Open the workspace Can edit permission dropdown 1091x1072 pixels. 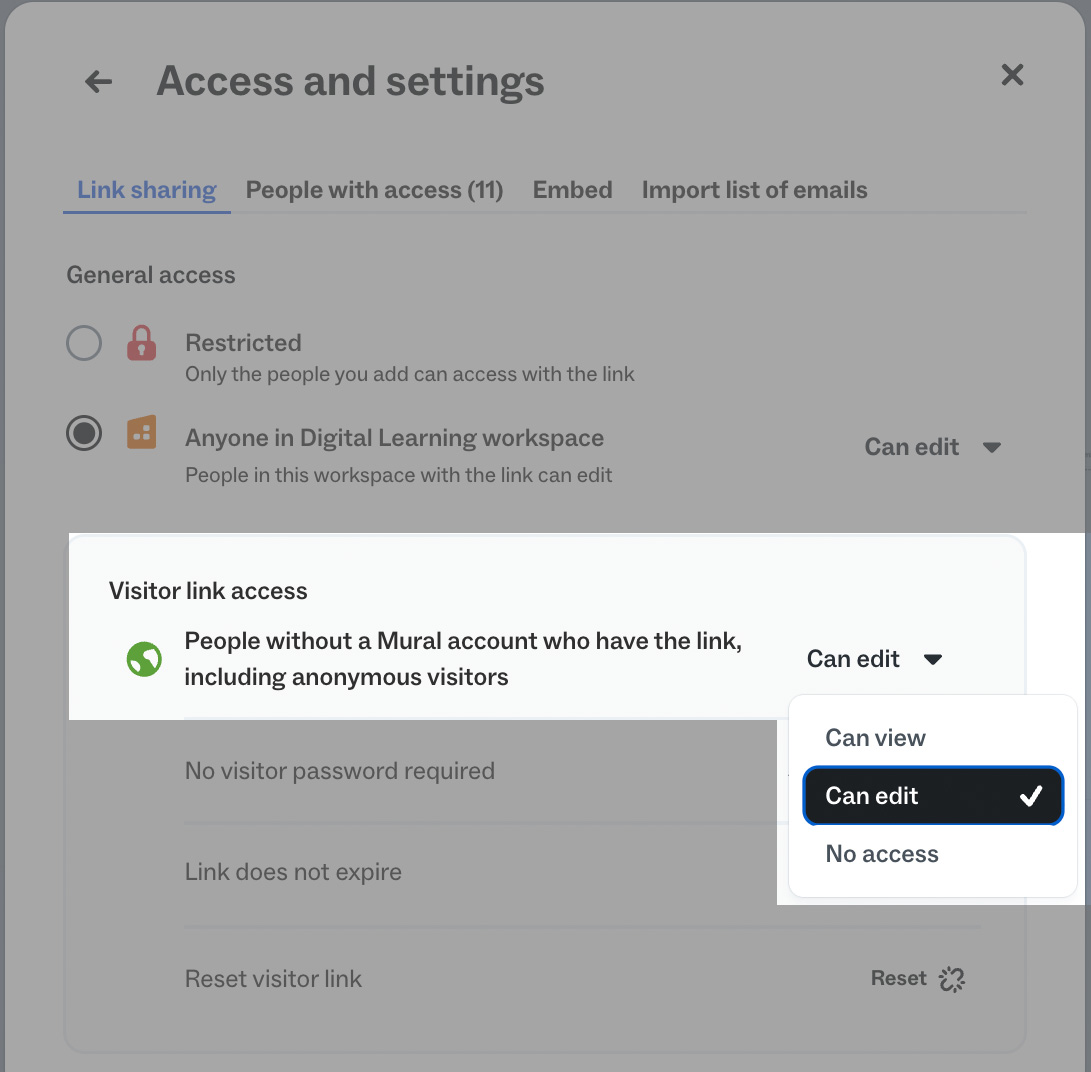(932, 447)
